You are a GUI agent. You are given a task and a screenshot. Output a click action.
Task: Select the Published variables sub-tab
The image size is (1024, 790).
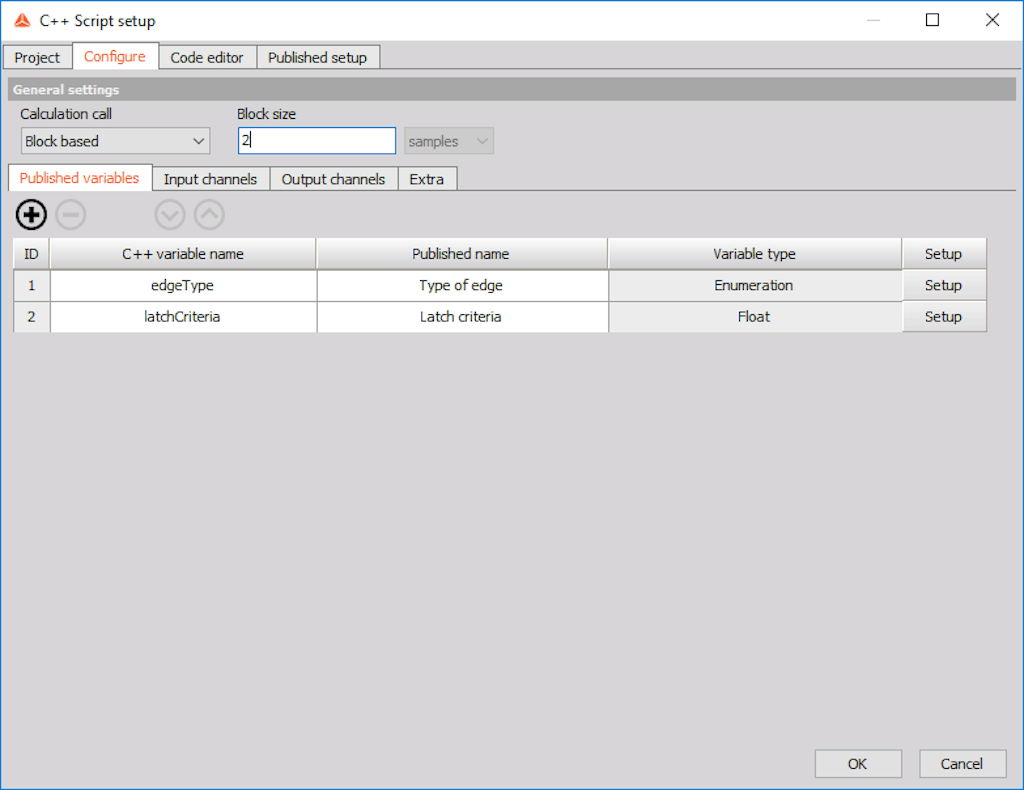tap(80, 178)
